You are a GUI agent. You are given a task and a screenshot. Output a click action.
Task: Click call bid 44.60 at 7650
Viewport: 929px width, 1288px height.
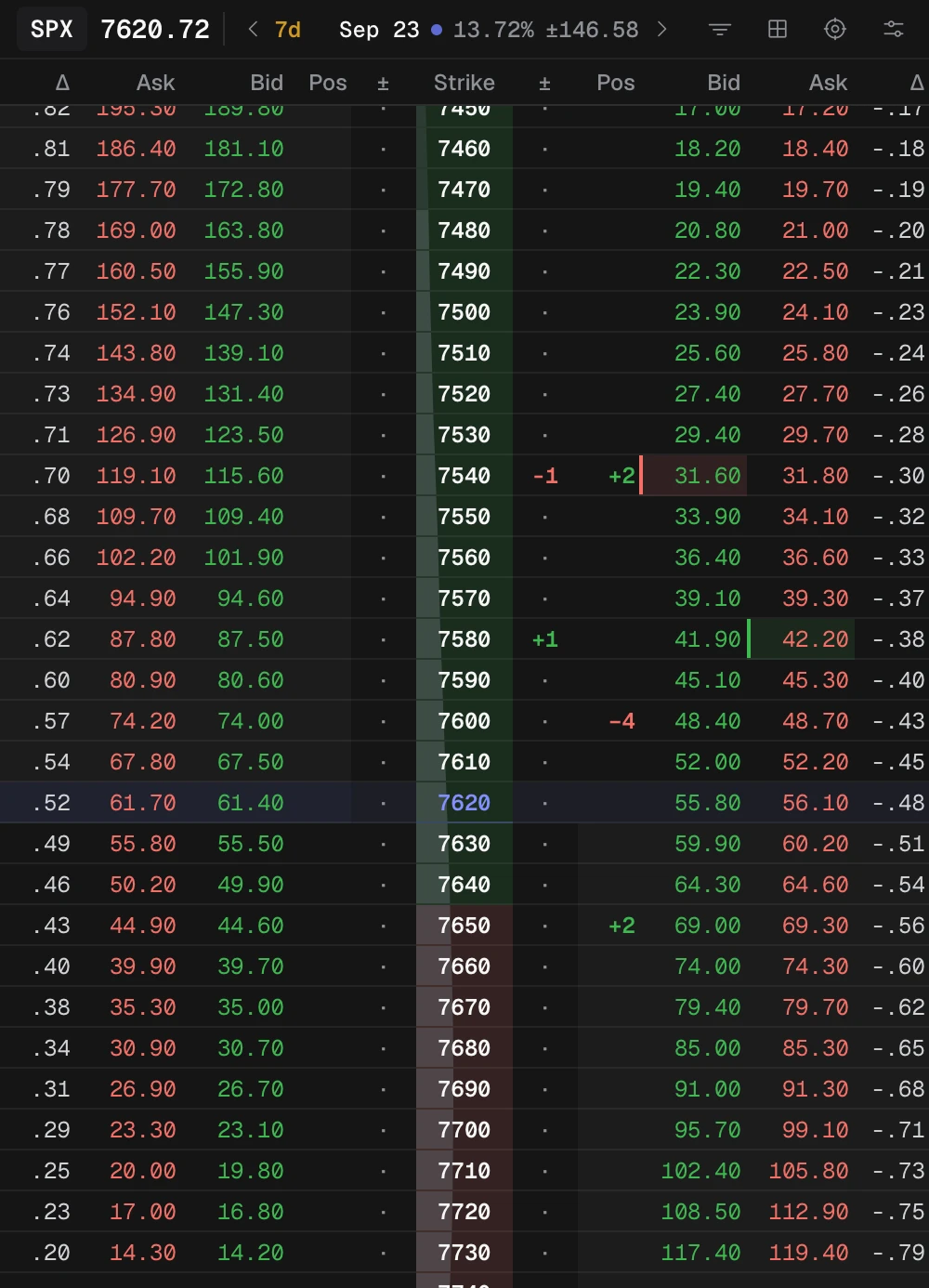pyautogui.click(x=251, y=926)
